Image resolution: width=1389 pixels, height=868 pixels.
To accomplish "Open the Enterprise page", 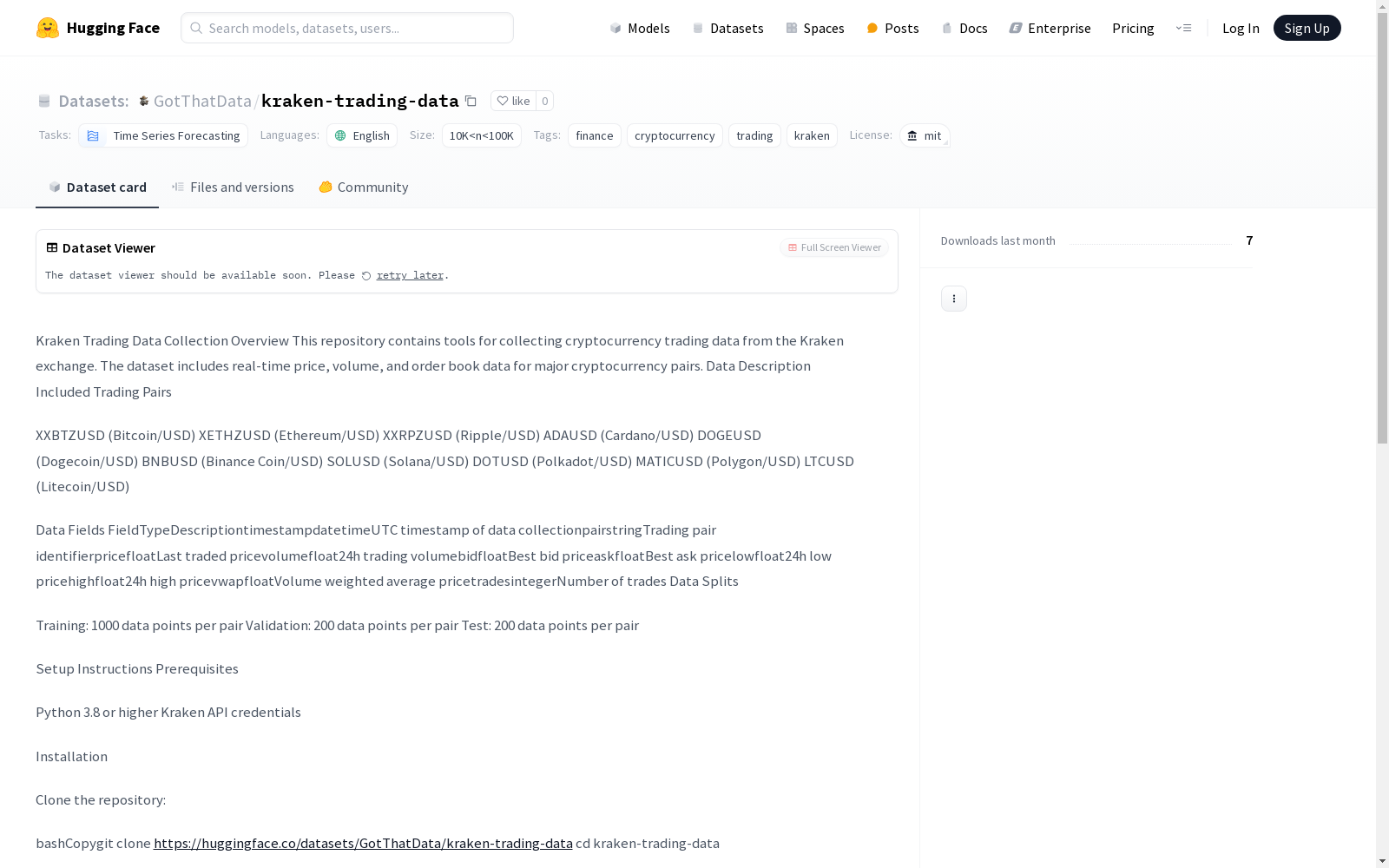I will (1050, 28).
